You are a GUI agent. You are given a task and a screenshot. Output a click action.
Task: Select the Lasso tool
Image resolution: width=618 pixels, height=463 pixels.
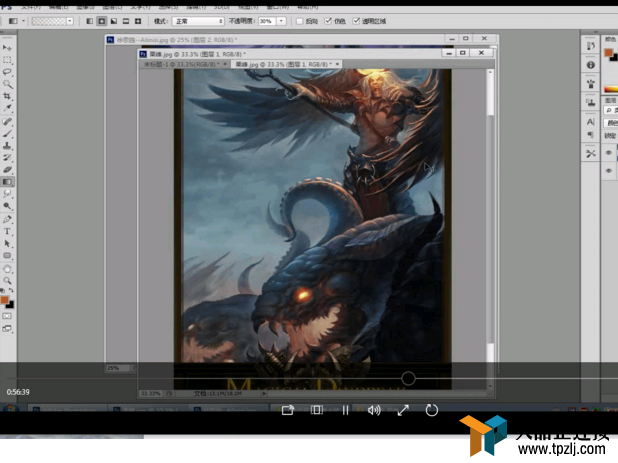pyautogui.click(x=7, y=72)
